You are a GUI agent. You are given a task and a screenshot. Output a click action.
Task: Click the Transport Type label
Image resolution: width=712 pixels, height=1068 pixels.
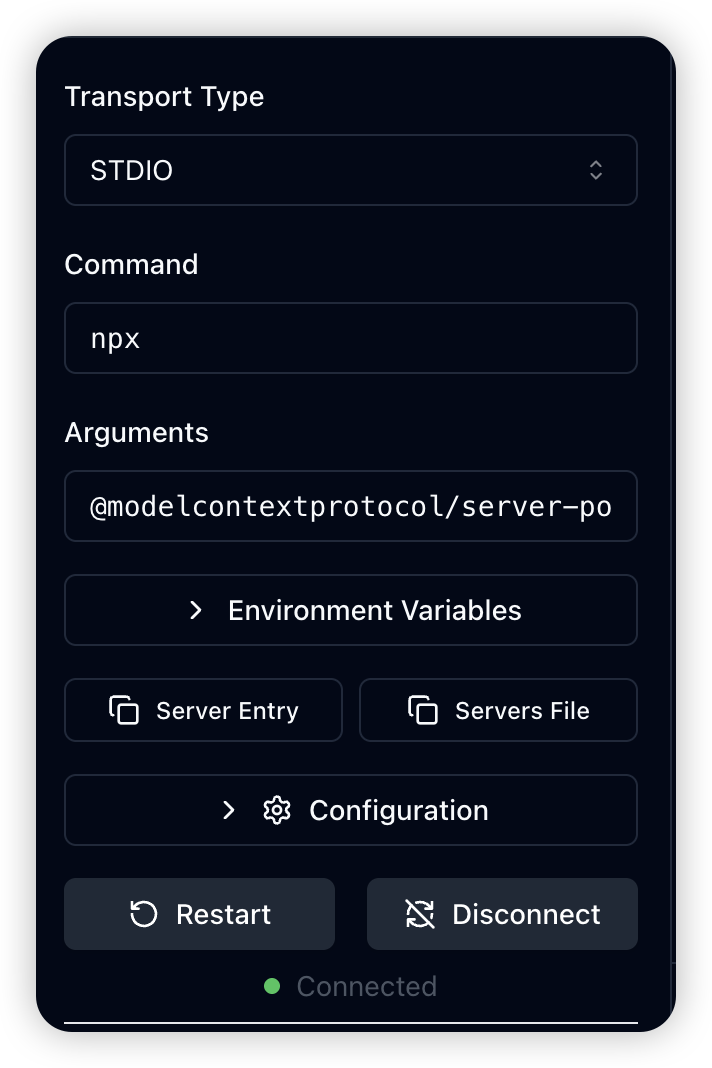point(164,97)
